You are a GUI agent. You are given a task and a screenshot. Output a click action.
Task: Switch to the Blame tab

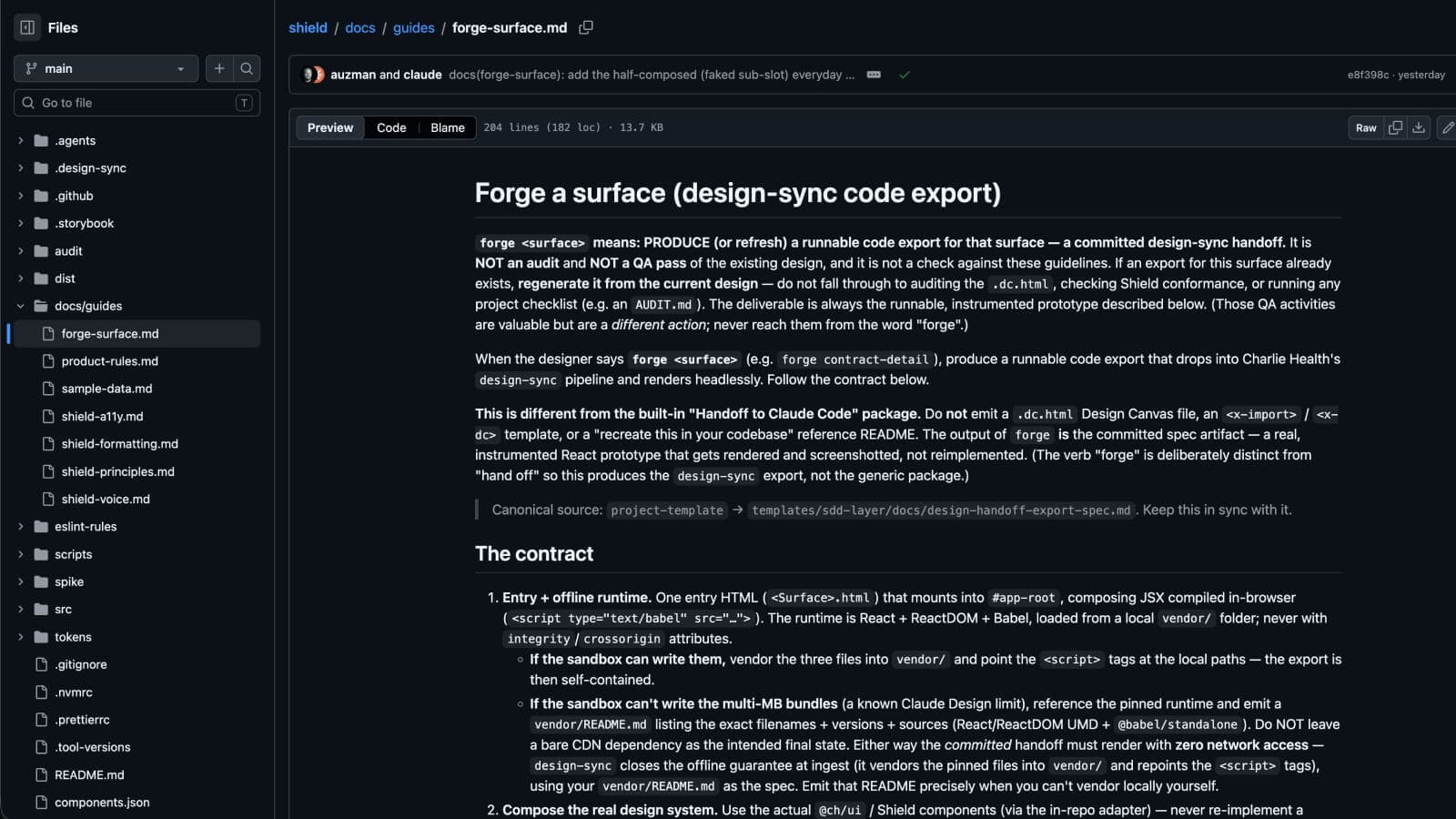pyautogui.click(x=448, y=127)
